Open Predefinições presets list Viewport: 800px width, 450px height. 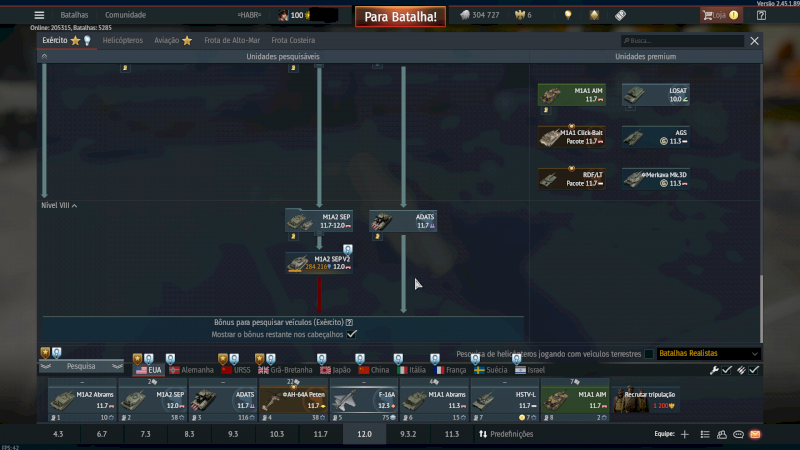(x=506, y=434)
